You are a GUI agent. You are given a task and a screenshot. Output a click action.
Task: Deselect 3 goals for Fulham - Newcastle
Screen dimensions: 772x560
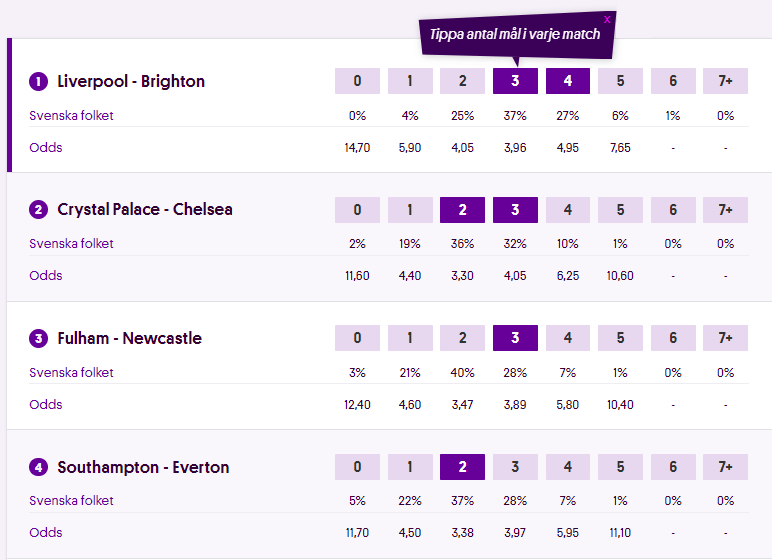tap(515, 338)
